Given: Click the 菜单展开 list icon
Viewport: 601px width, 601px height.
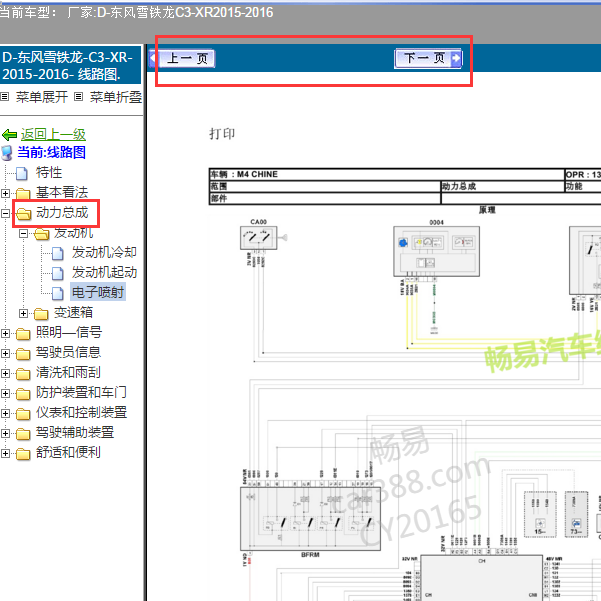Looking at the screenshot, I should [x=4, y=97].
